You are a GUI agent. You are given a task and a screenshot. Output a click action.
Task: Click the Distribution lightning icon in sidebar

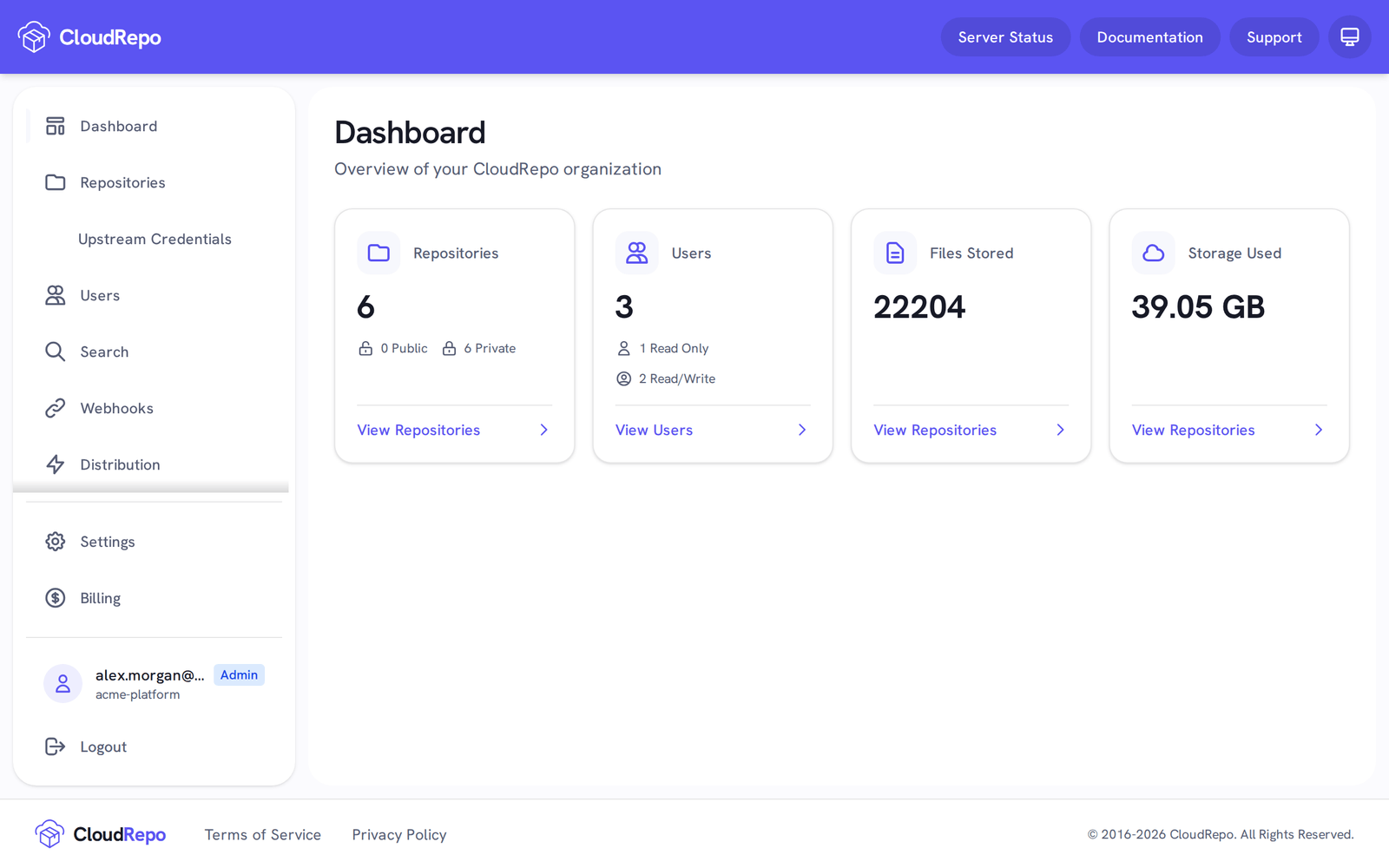click(x=56, y=464)
